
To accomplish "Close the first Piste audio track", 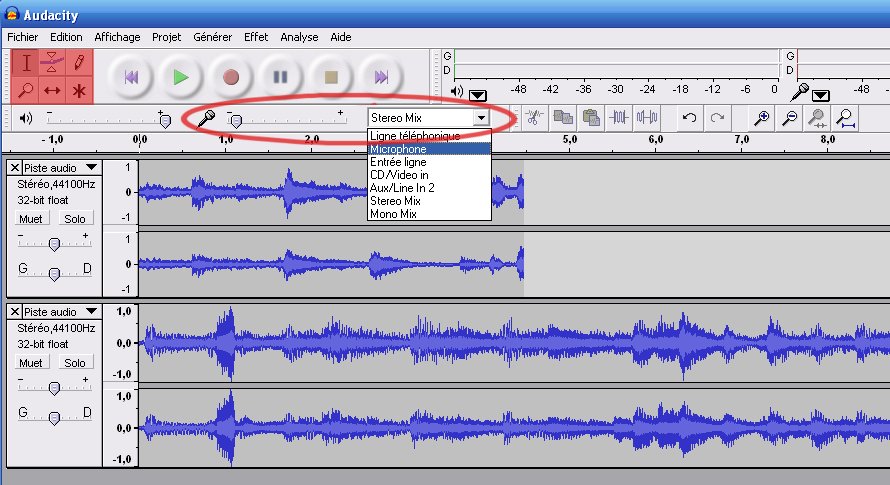I will tap(15, 168).
